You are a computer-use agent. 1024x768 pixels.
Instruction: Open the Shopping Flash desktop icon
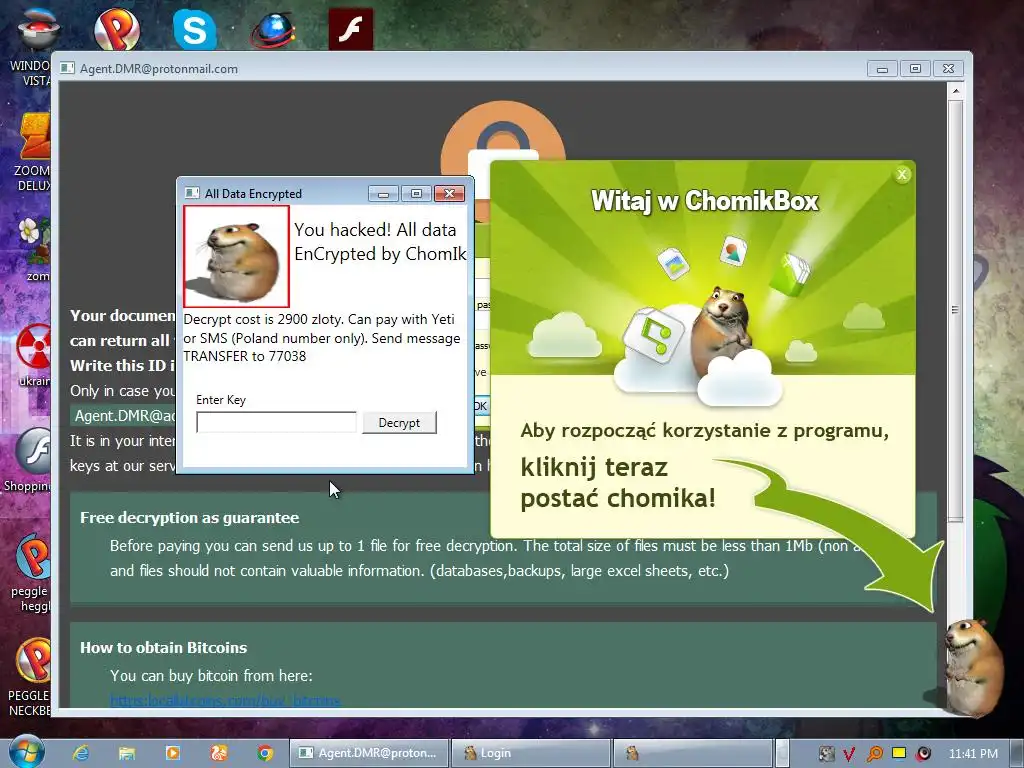click(x=27, y=460)
